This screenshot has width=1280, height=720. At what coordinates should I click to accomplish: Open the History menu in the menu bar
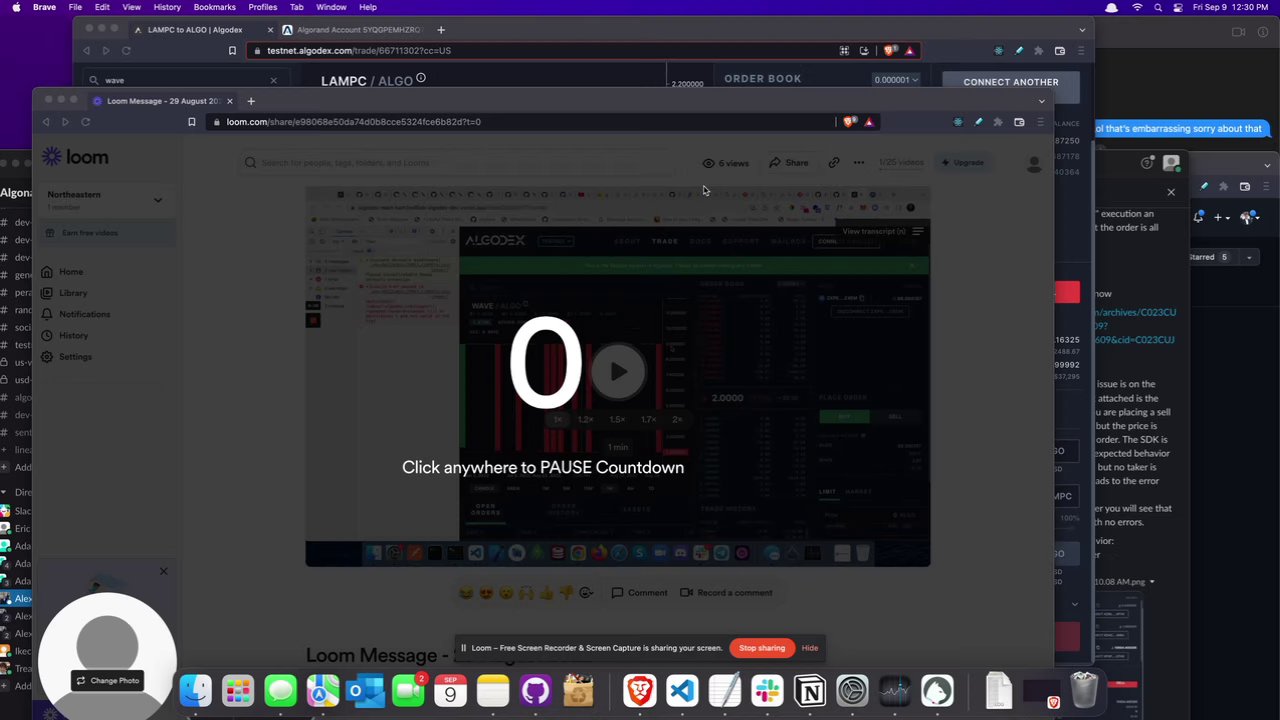[x=167, y=7]
